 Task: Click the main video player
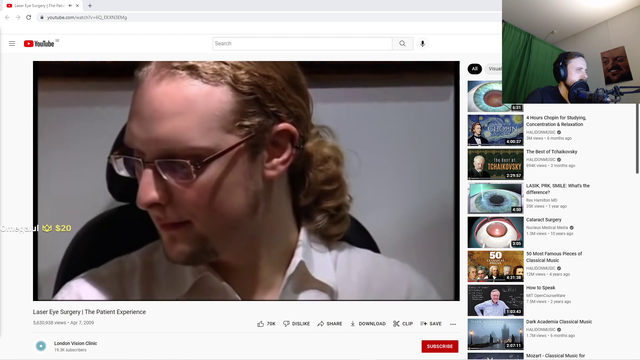(246, 181)
